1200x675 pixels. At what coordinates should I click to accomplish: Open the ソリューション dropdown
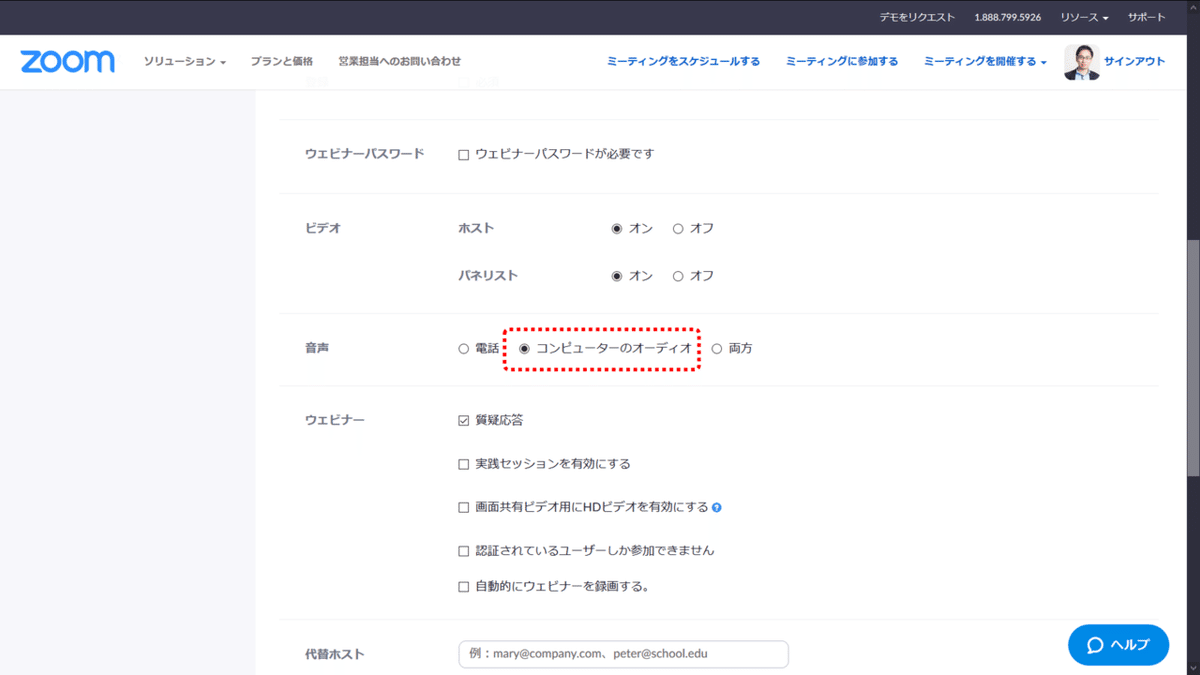[x=183, y=61]
